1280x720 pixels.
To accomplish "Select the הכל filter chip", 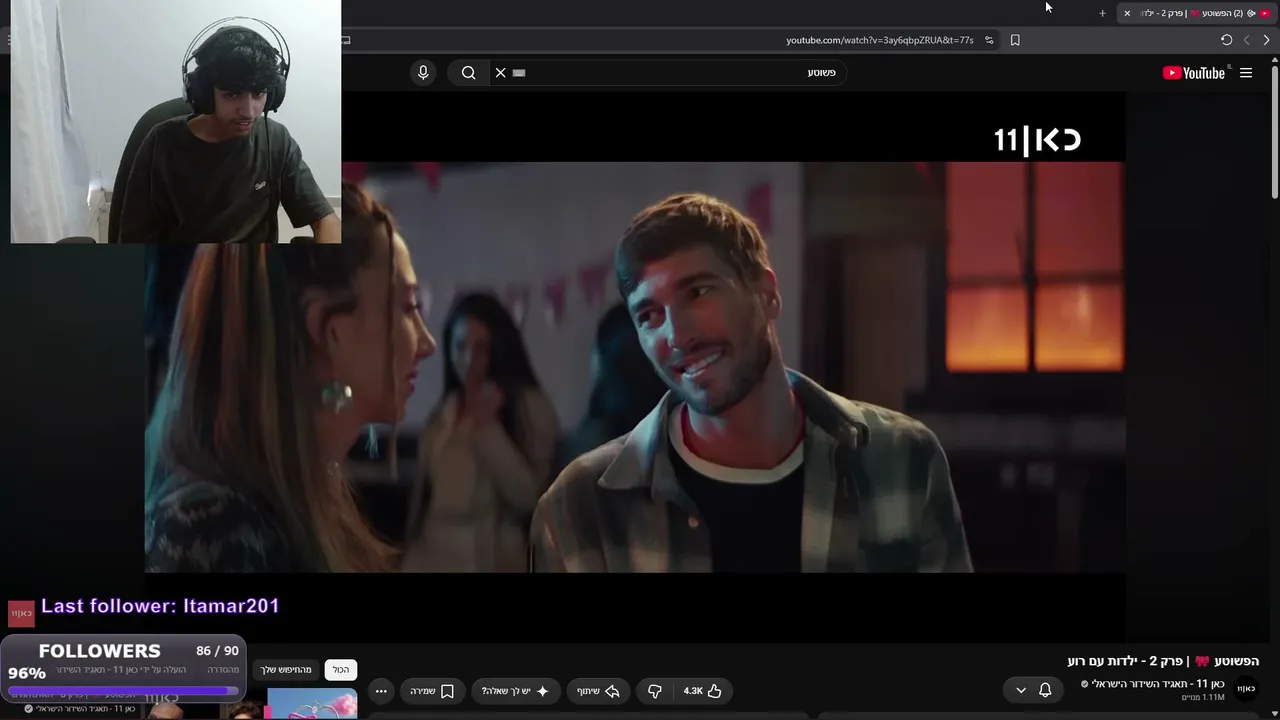I will click(341, 670).
